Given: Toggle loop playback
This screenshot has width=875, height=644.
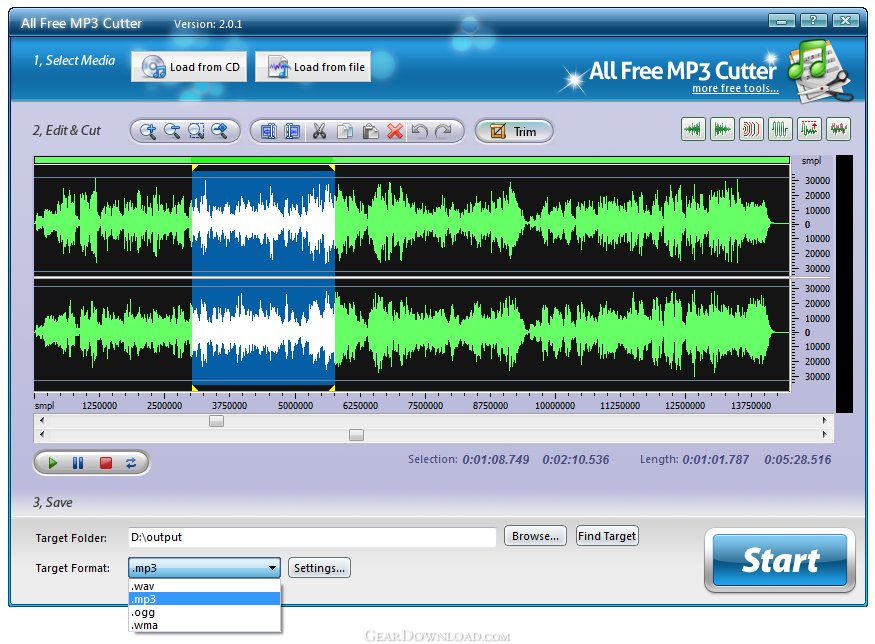Looking at the screenshot, I should pyautogui.click(x=131, y=463).
